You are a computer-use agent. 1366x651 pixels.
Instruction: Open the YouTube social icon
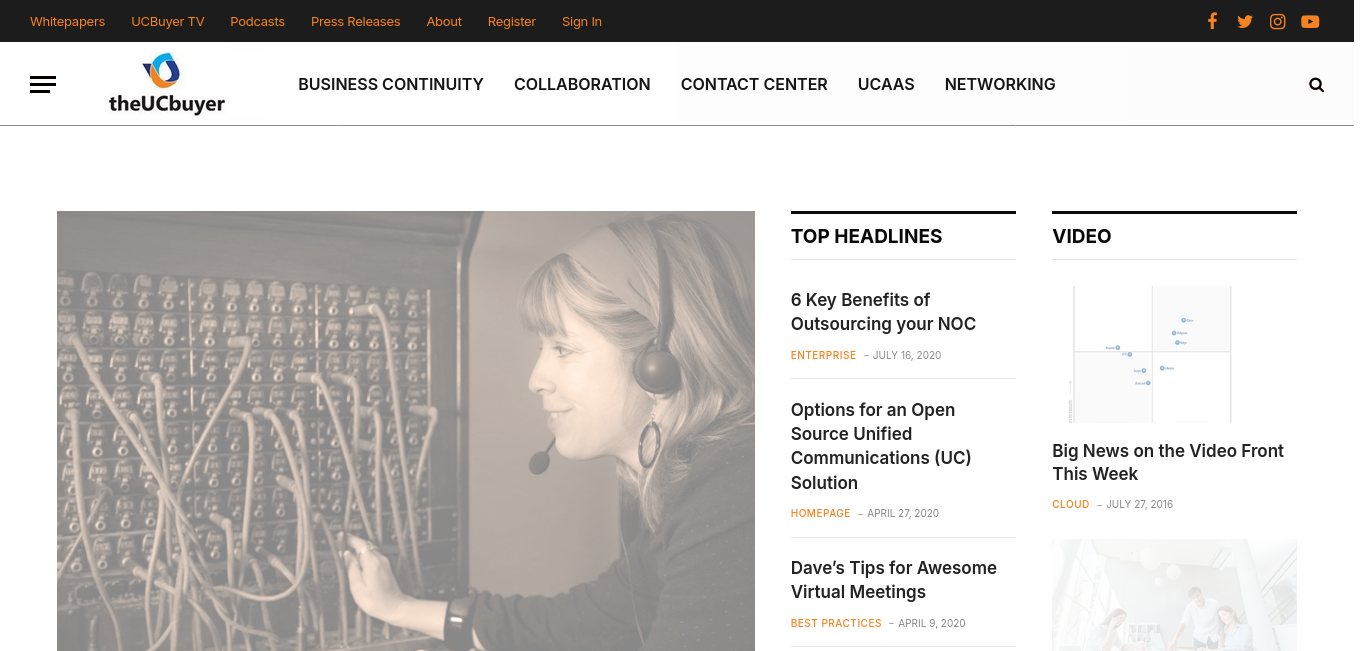pyautogui.click(x=1310, y=21)
